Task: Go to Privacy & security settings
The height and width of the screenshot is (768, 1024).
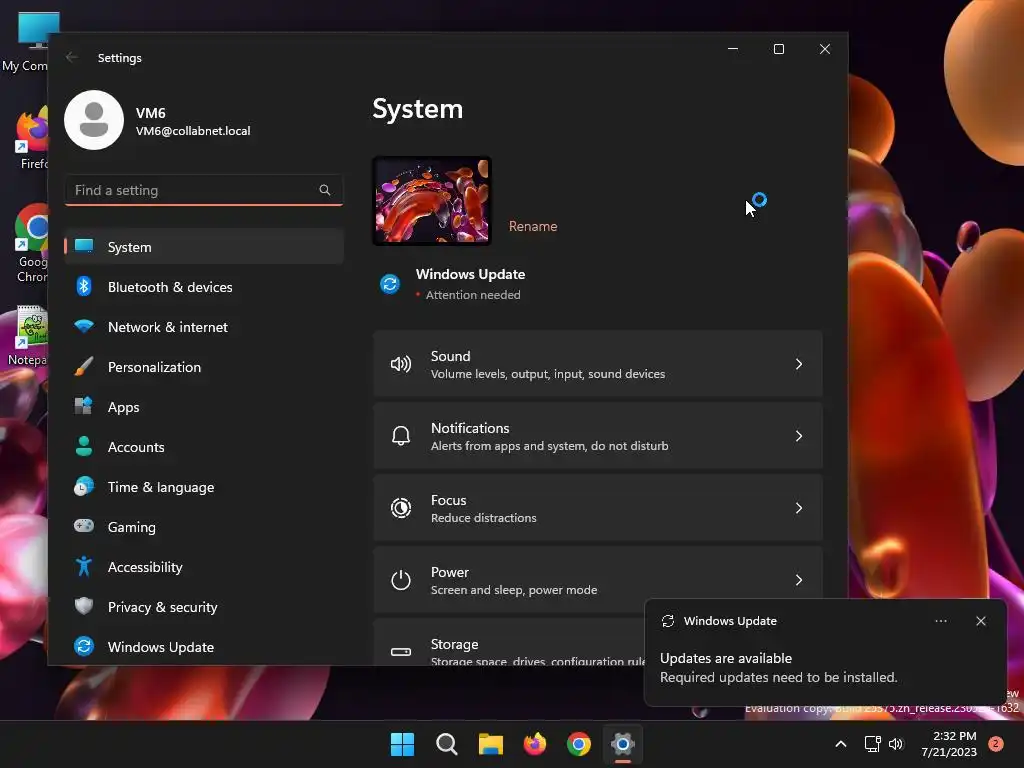Action: point(204,607)
